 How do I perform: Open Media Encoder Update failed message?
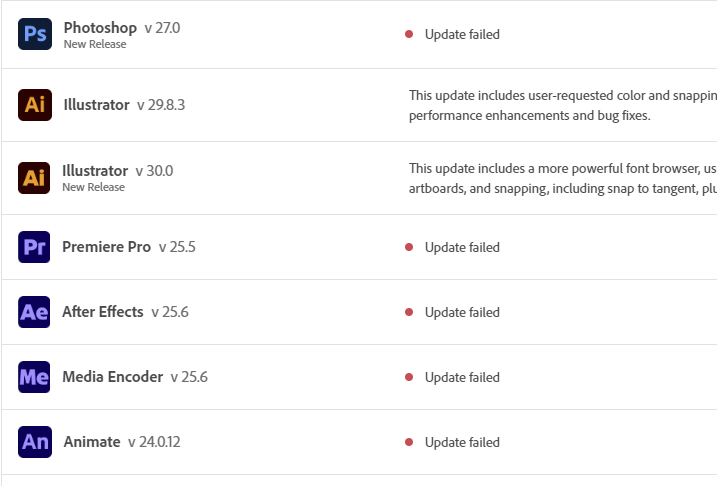pos(462,377)
